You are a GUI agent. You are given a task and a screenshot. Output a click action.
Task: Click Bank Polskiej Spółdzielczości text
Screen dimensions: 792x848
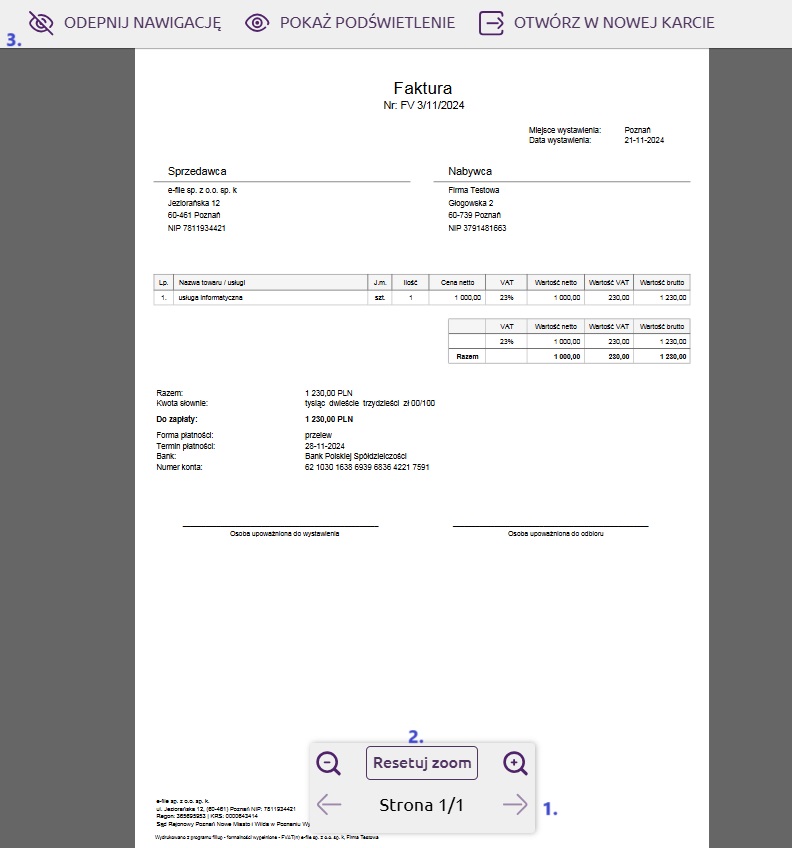(x=355, y=456)
